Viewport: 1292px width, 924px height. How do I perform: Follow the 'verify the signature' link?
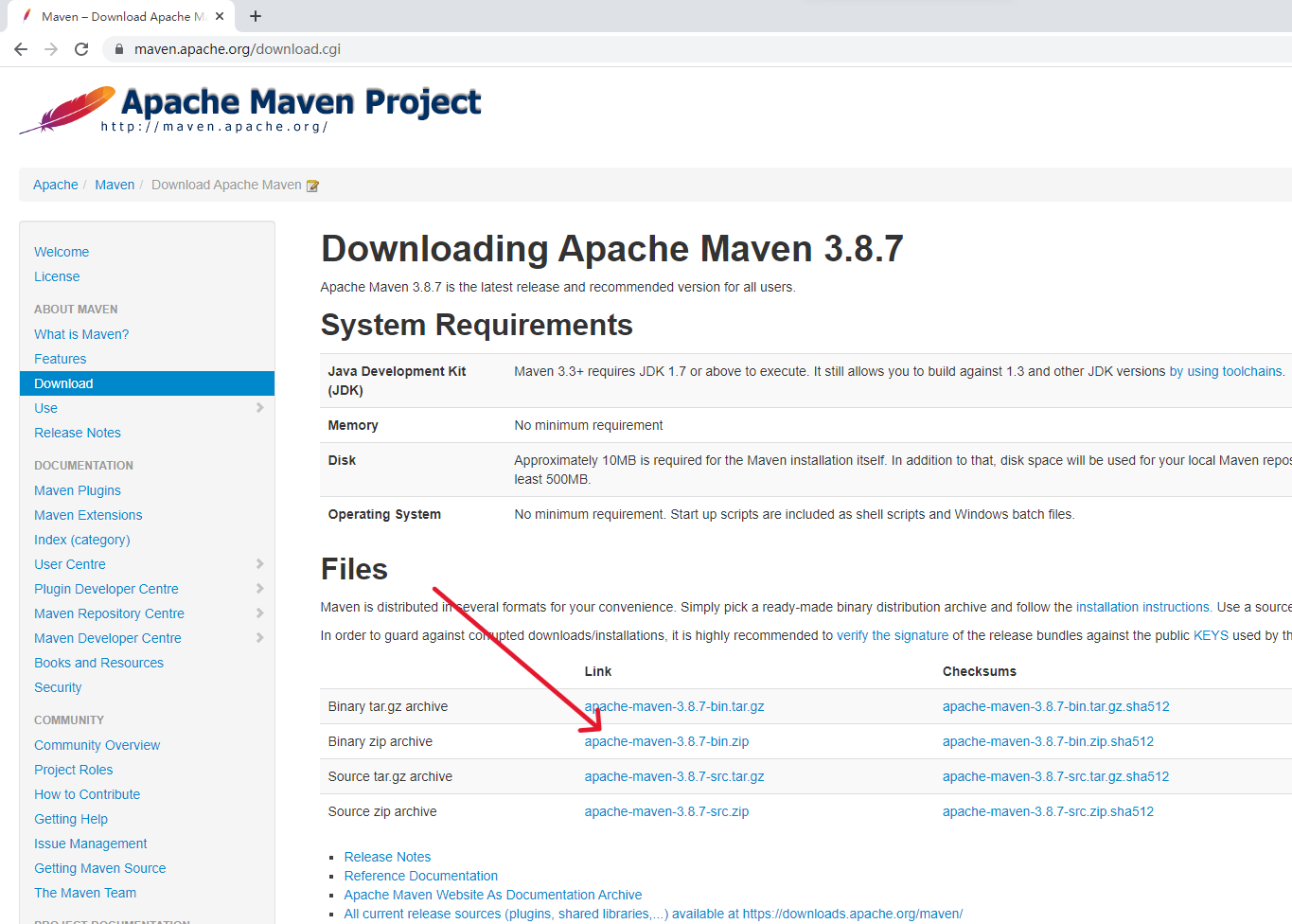coord(893,635)
